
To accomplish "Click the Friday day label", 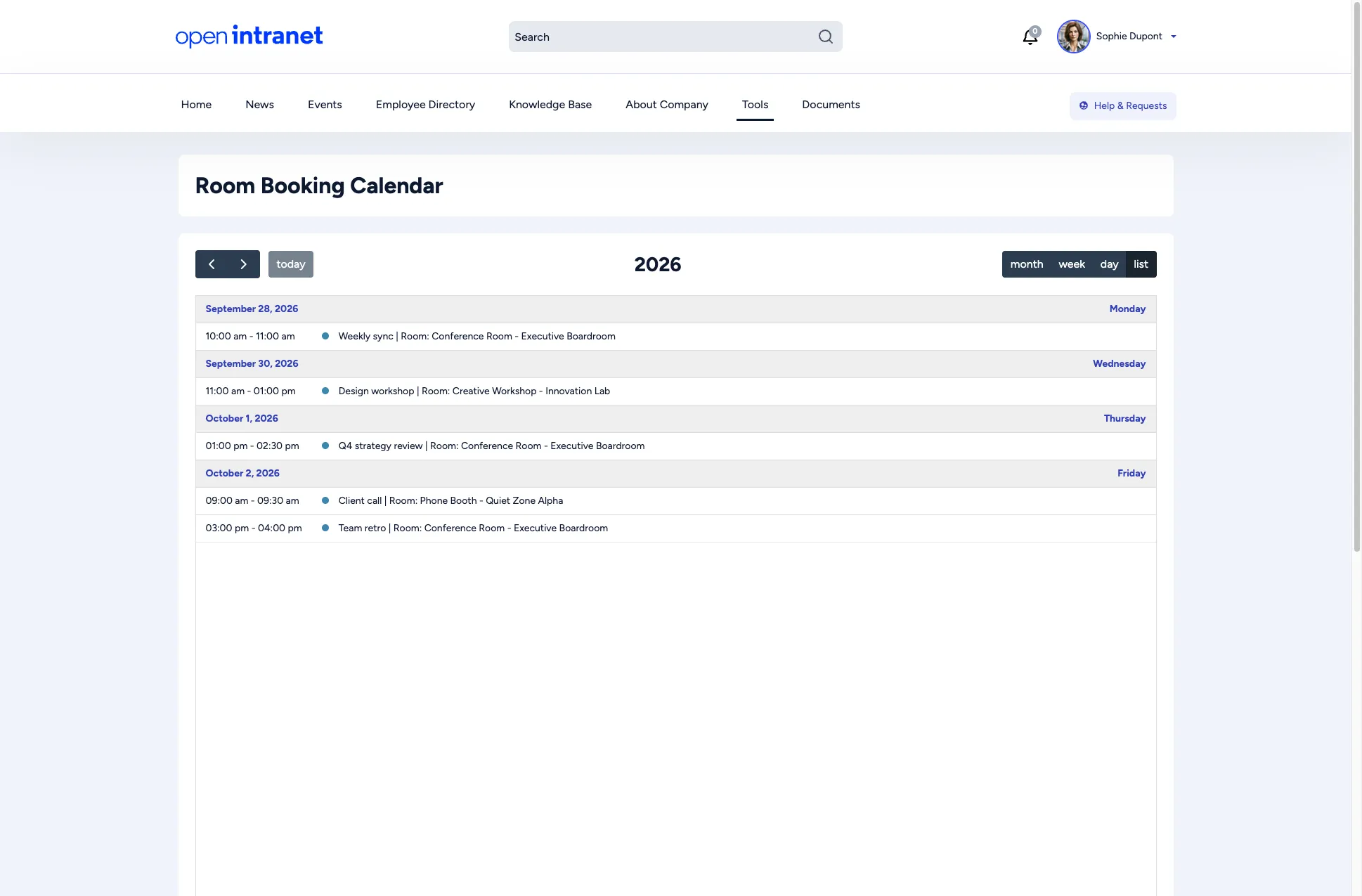I will [x=1131, y=474].
